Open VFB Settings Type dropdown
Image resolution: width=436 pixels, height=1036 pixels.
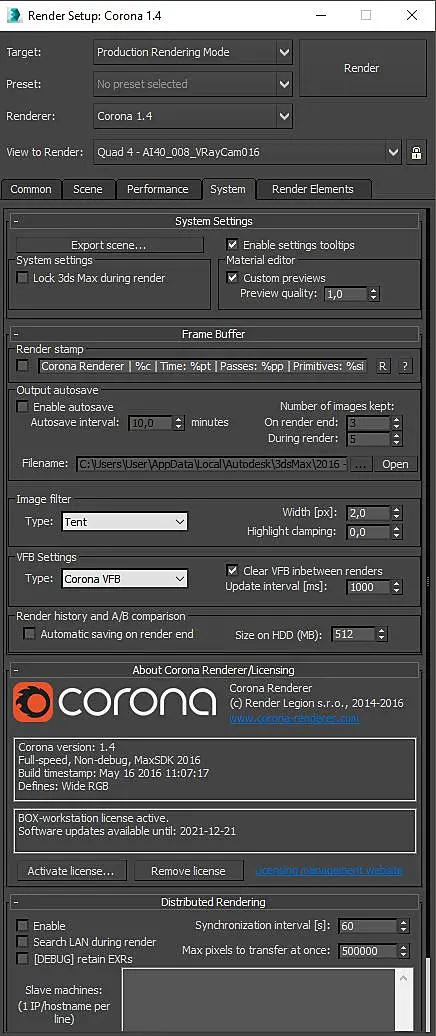tap(125, 579)
